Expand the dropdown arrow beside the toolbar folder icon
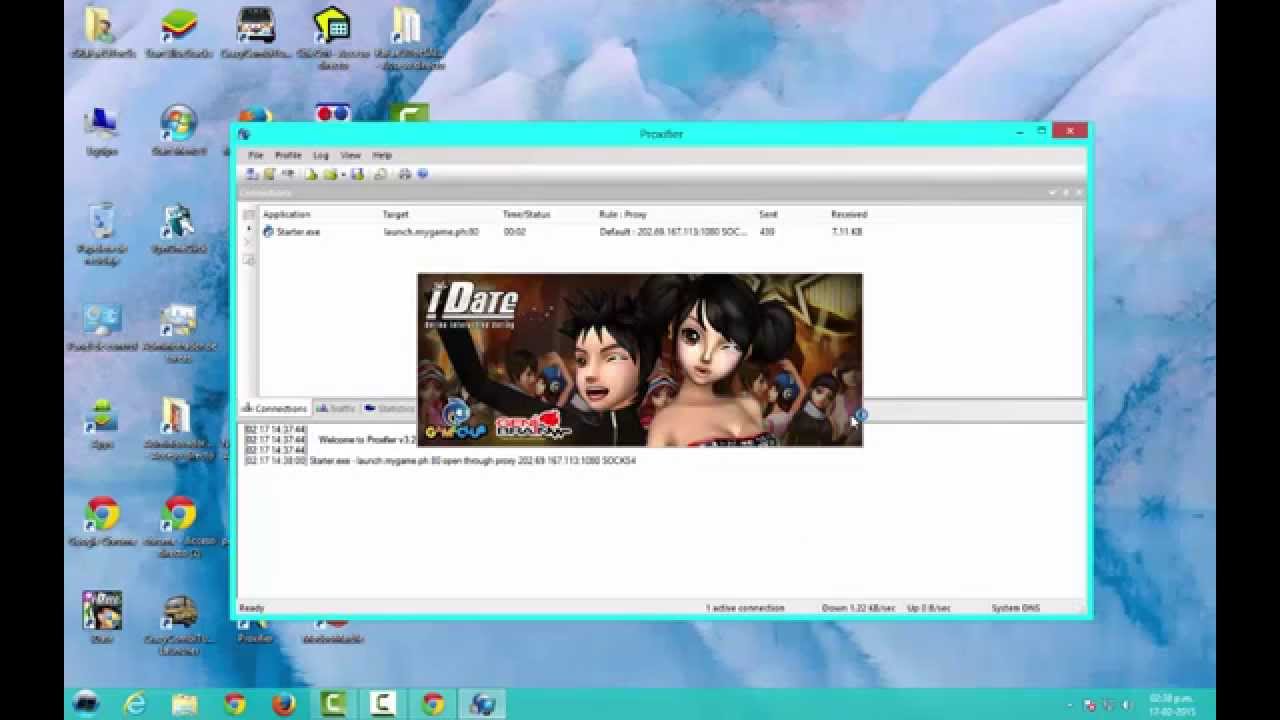 pos(343,174)
